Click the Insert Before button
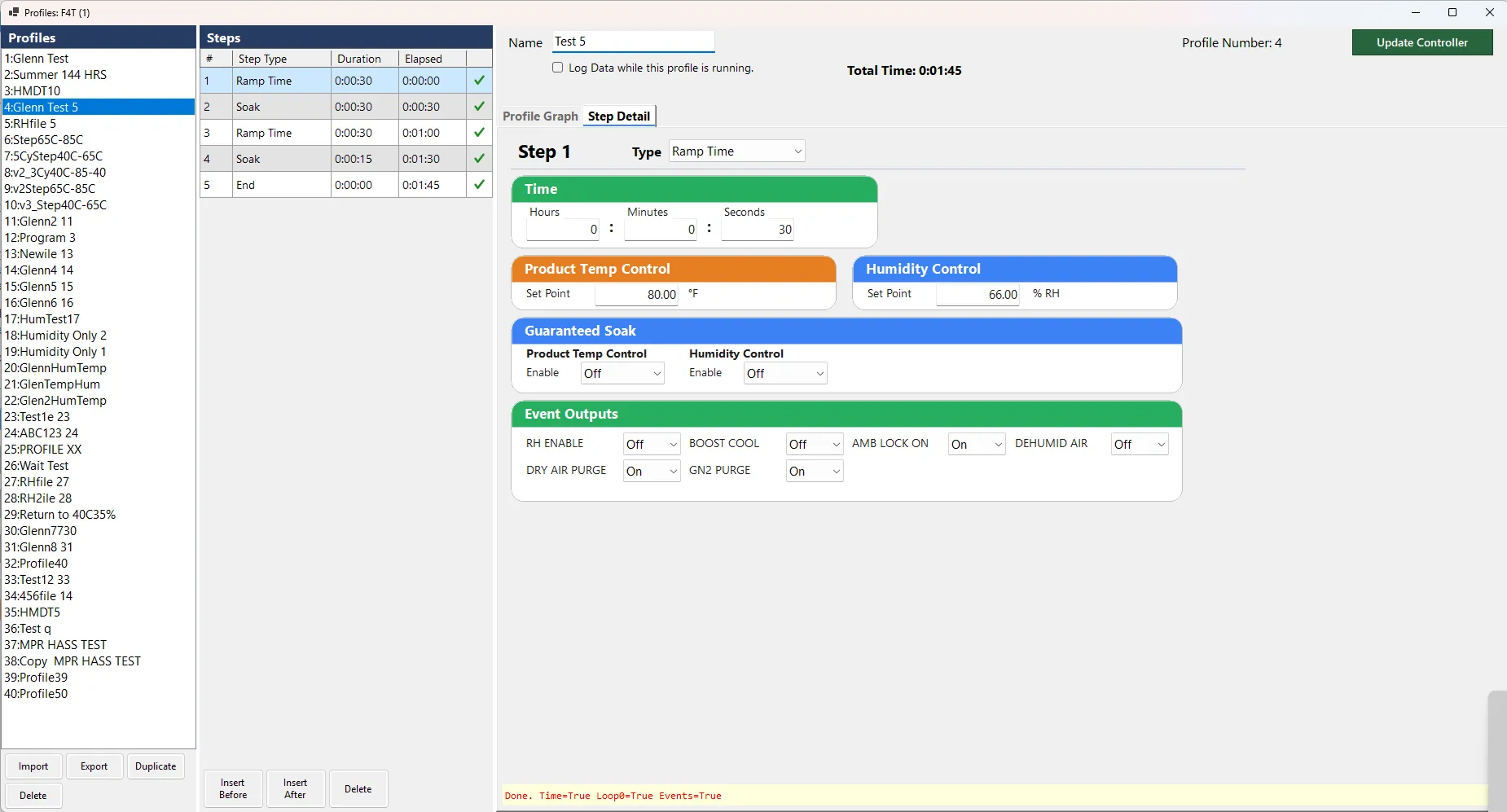1507x812 pixels. pyautogui.click(x=233, y=788)
